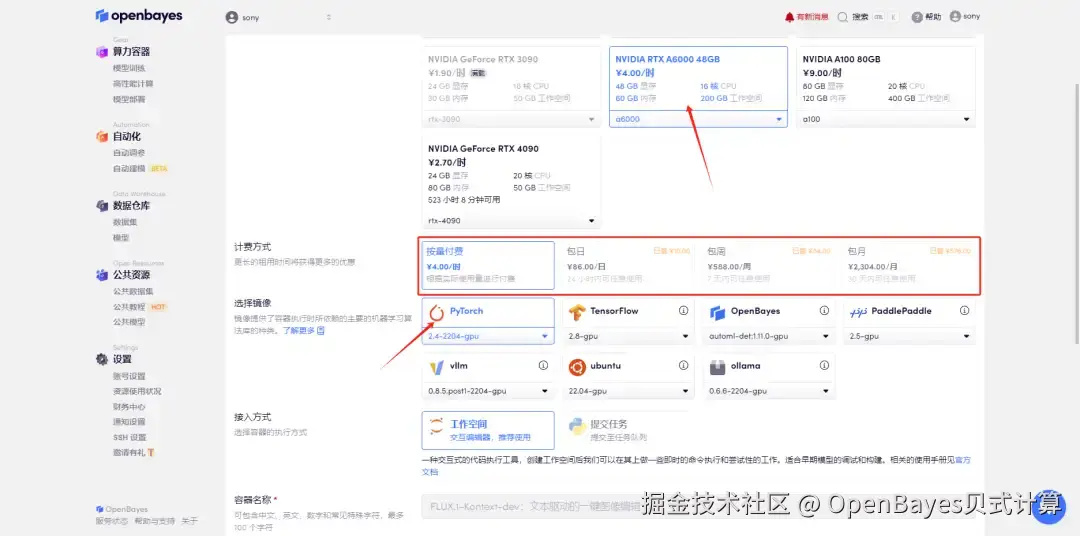Click 服务状态 in the footer
Screen dimensions: 1080x536
click(112, 521)
